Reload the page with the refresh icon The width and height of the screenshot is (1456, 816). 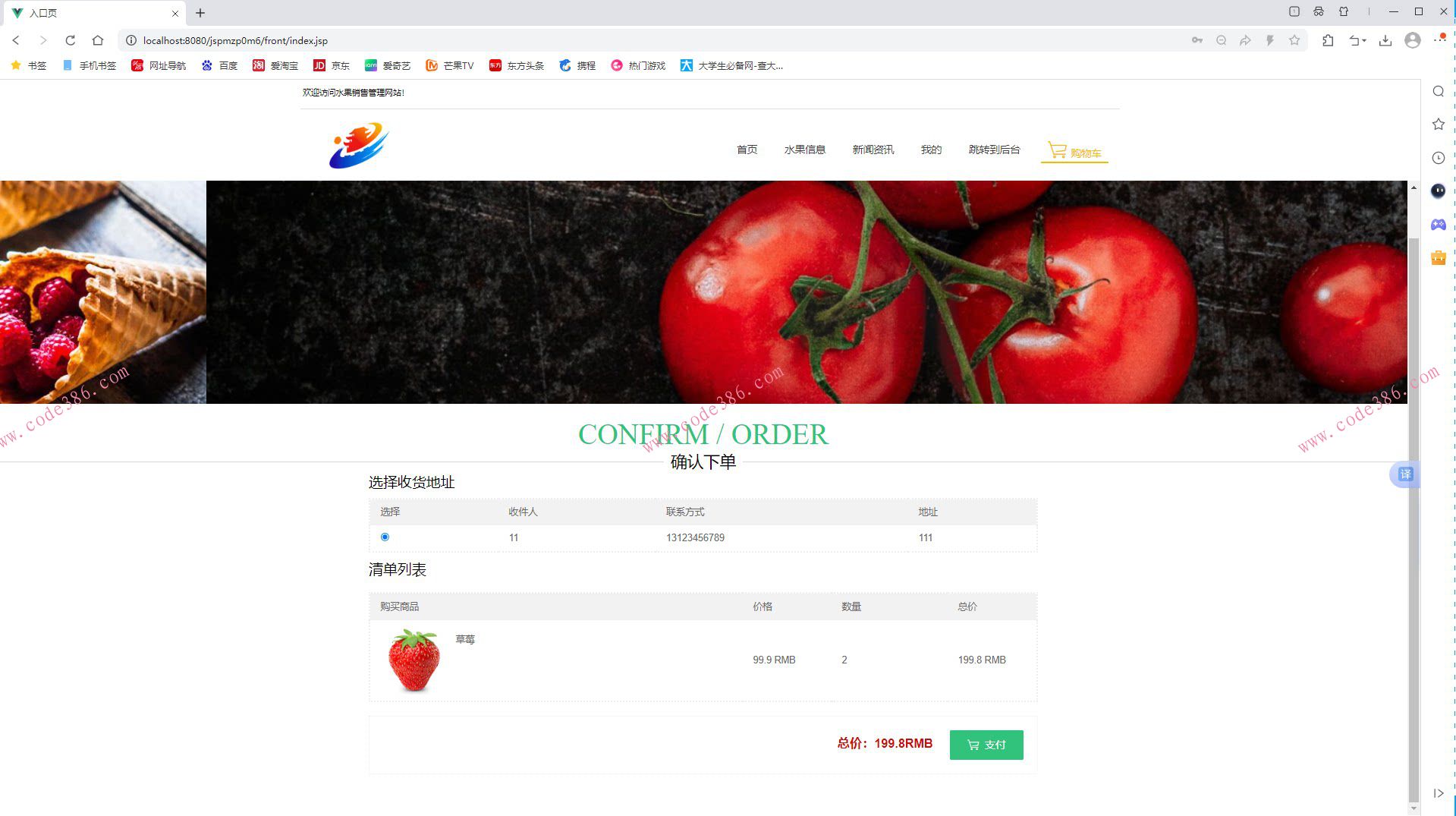pos(70,40)
